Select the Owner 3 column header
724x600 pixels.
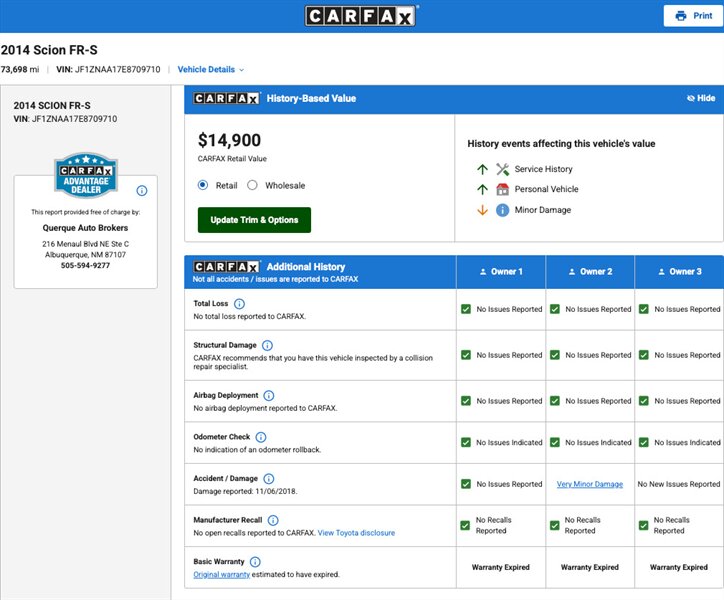(680, 272)
